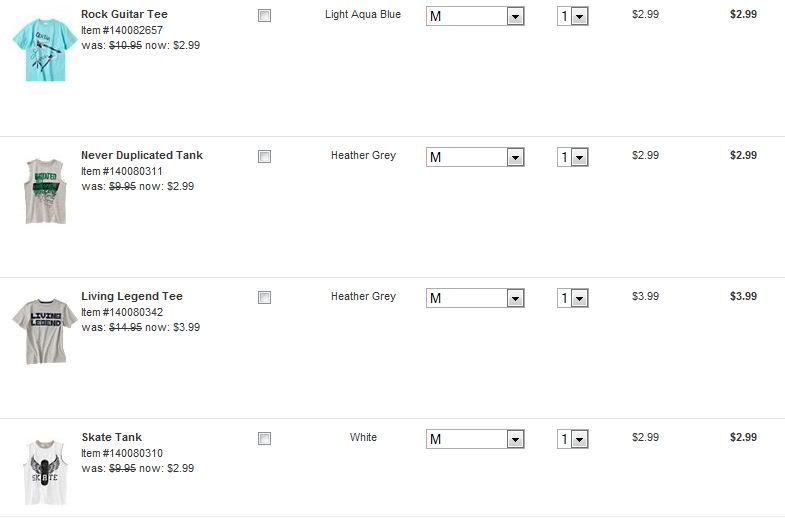Open the Rock Guitar Tee title link
Screen dimensions: 785x518
124,14
